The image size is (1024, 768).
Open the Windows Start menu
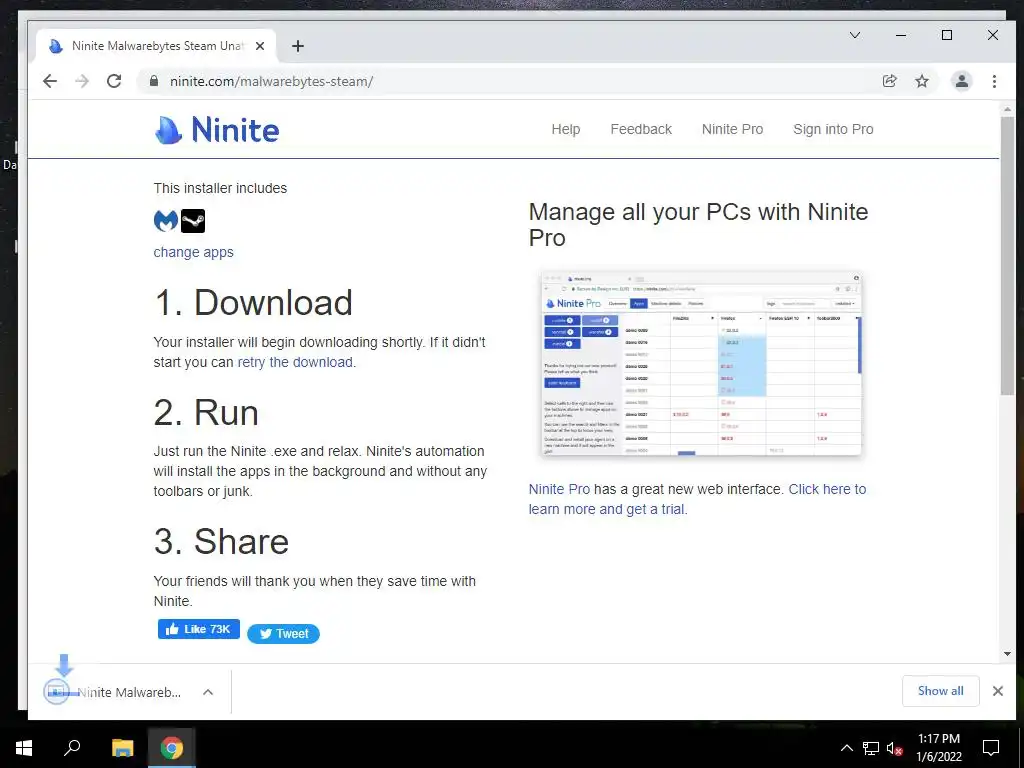click(x=24, y=748)
